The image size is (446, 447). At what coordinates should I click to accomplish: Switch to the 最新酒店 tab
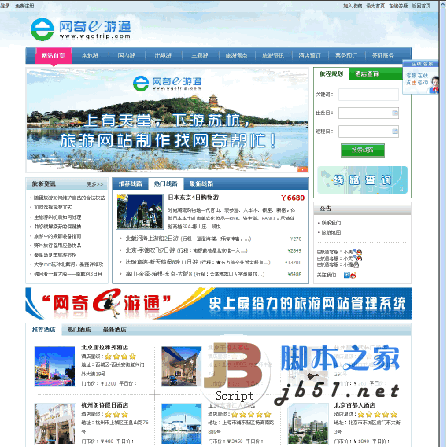coord(114,329)
